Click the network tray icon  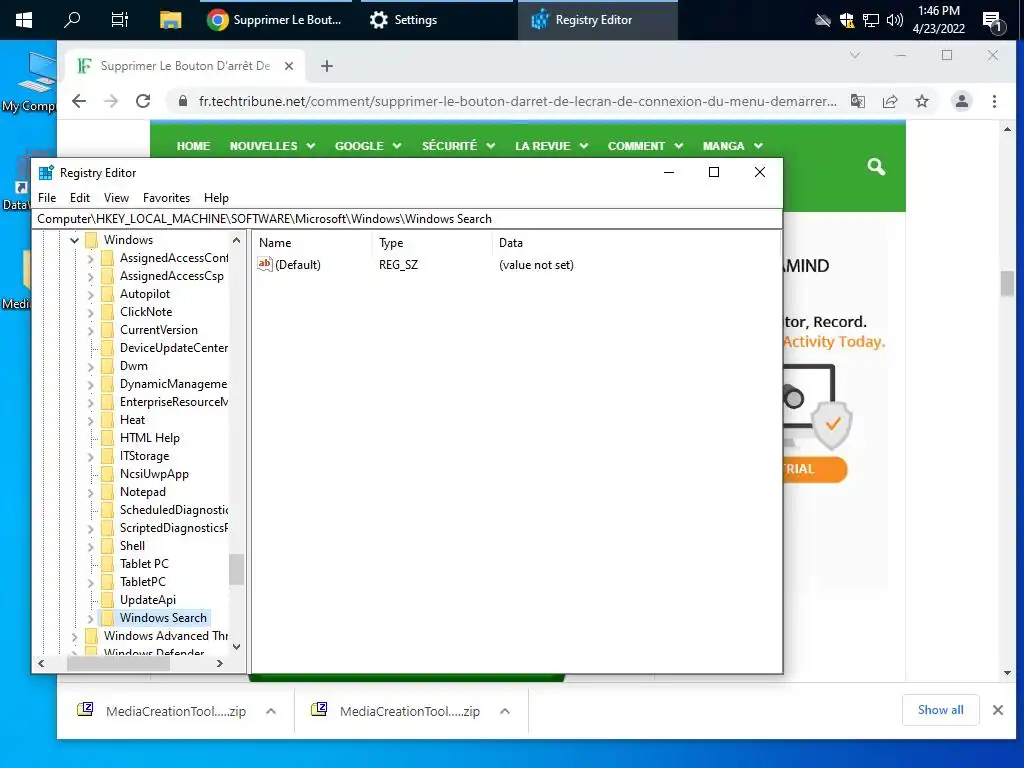[871, 20]
